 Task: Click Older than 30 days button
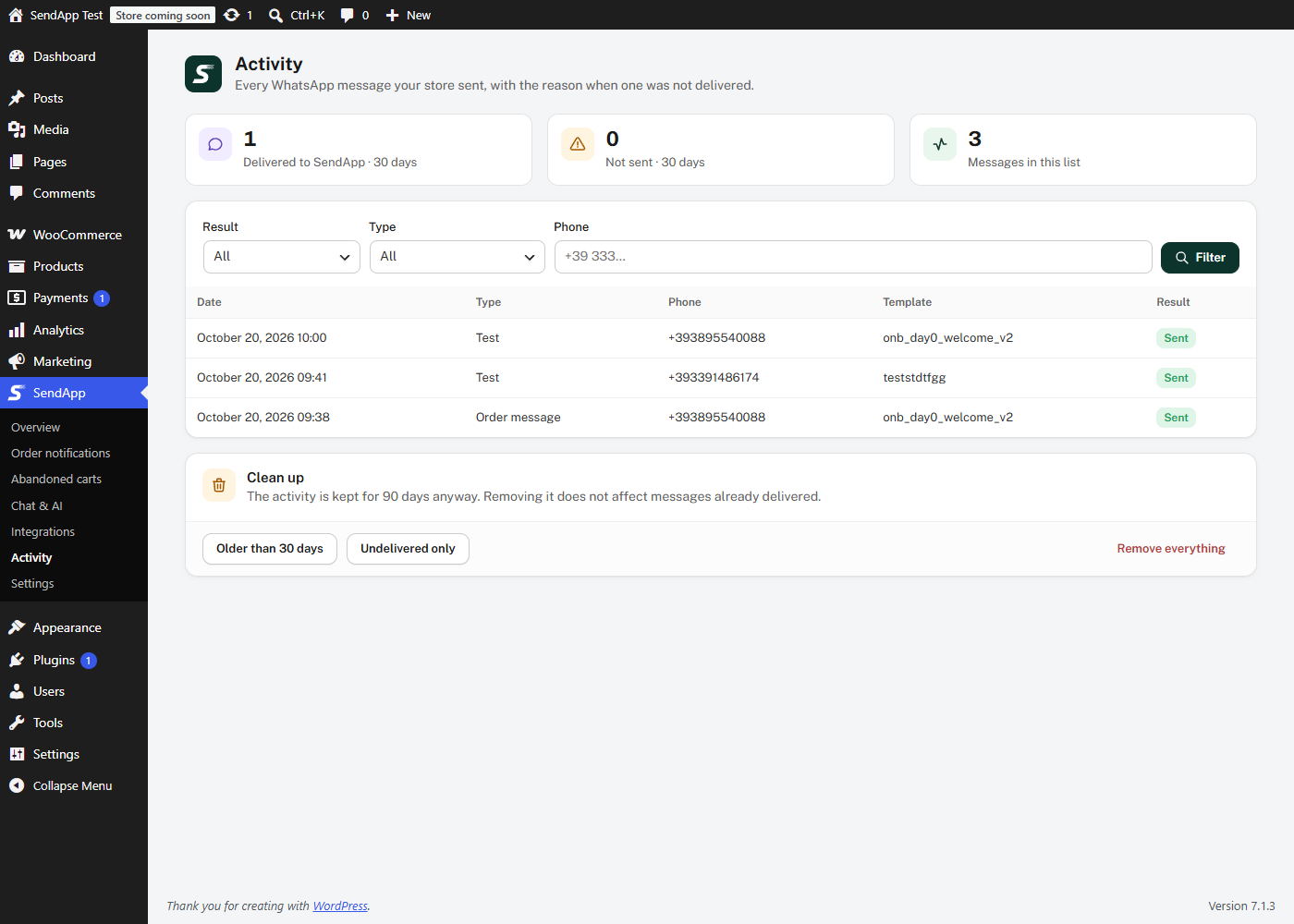(x=270, y=549)
